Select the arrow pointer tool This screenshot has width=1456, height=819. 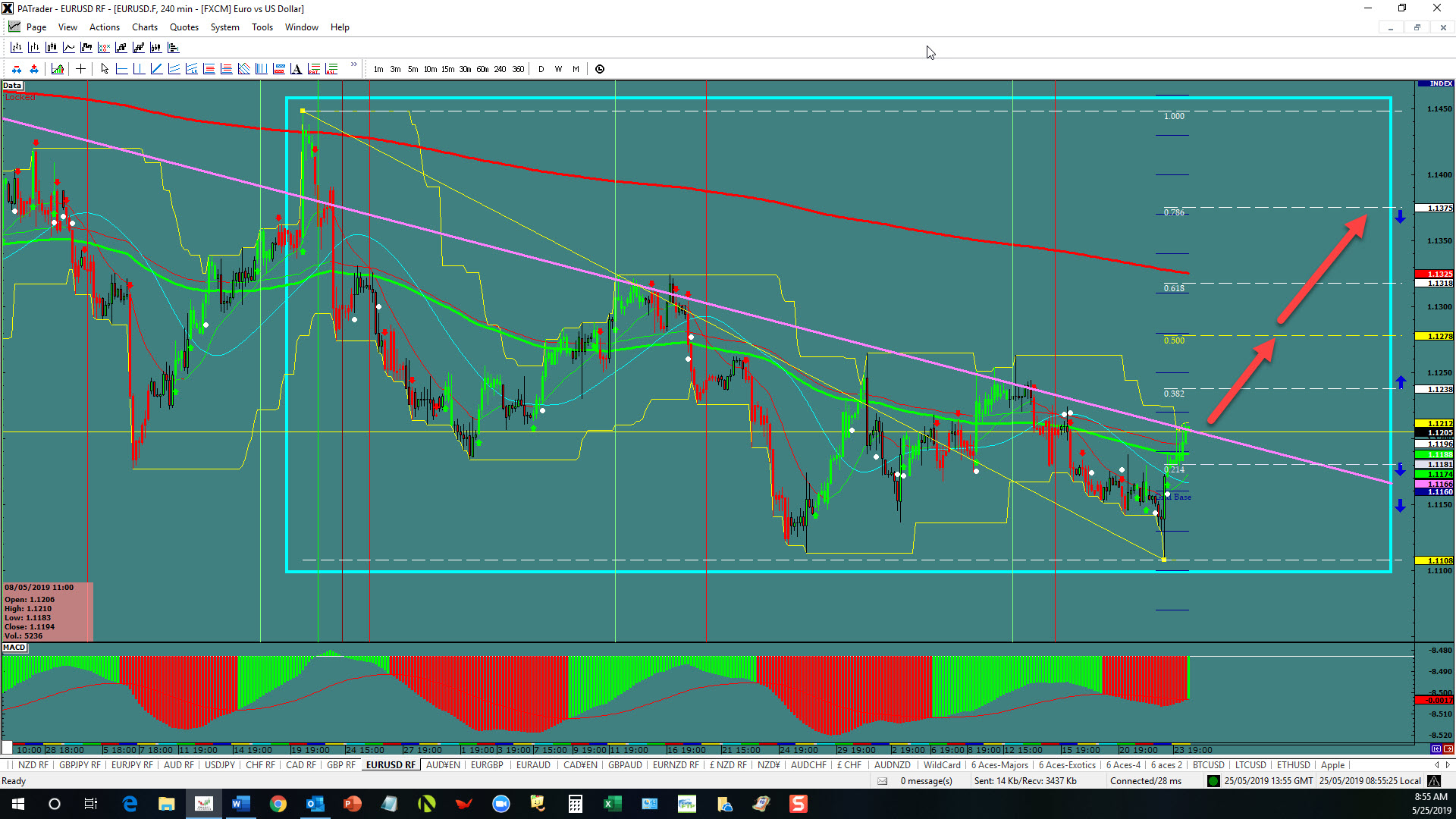click(x=105, y=69)
